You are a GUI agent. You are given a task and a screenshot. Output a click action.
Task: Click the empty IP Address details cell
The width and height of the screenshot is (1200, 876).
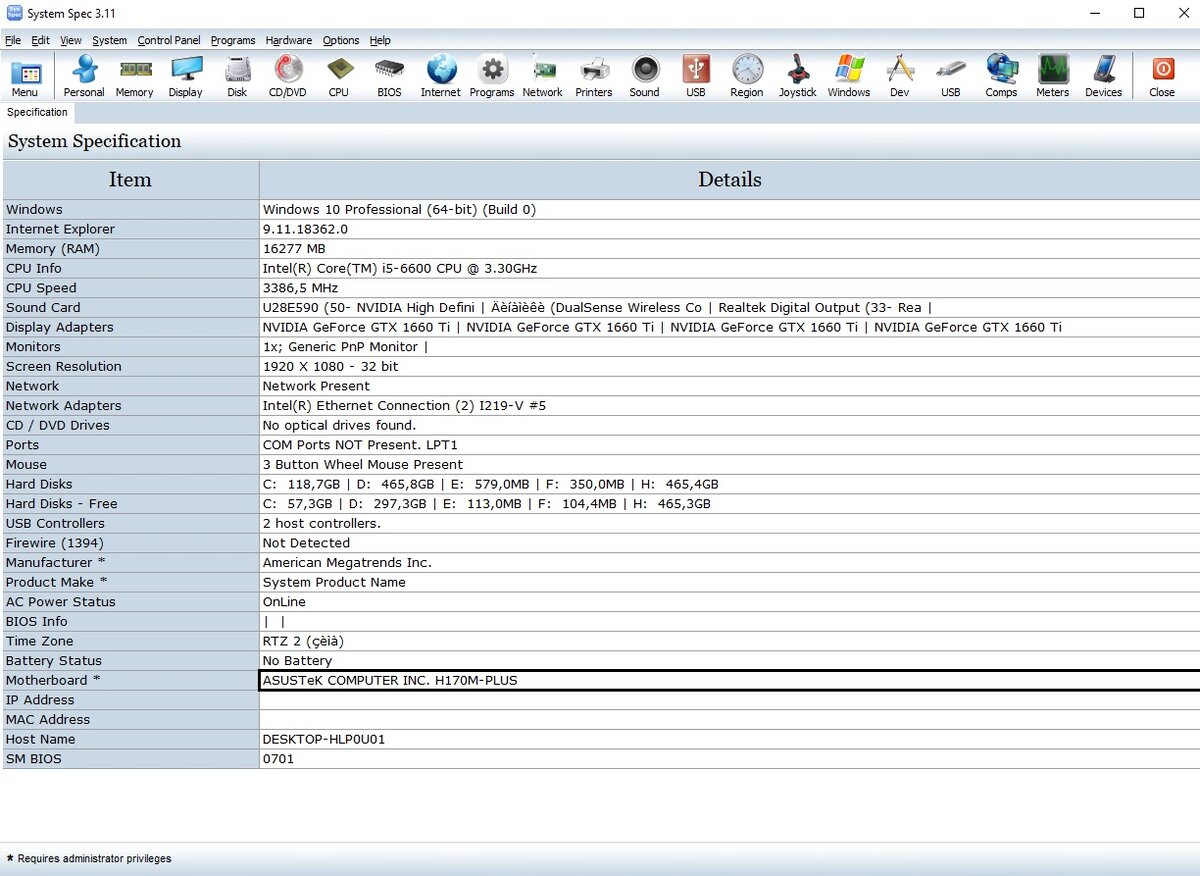coord(730,700)
